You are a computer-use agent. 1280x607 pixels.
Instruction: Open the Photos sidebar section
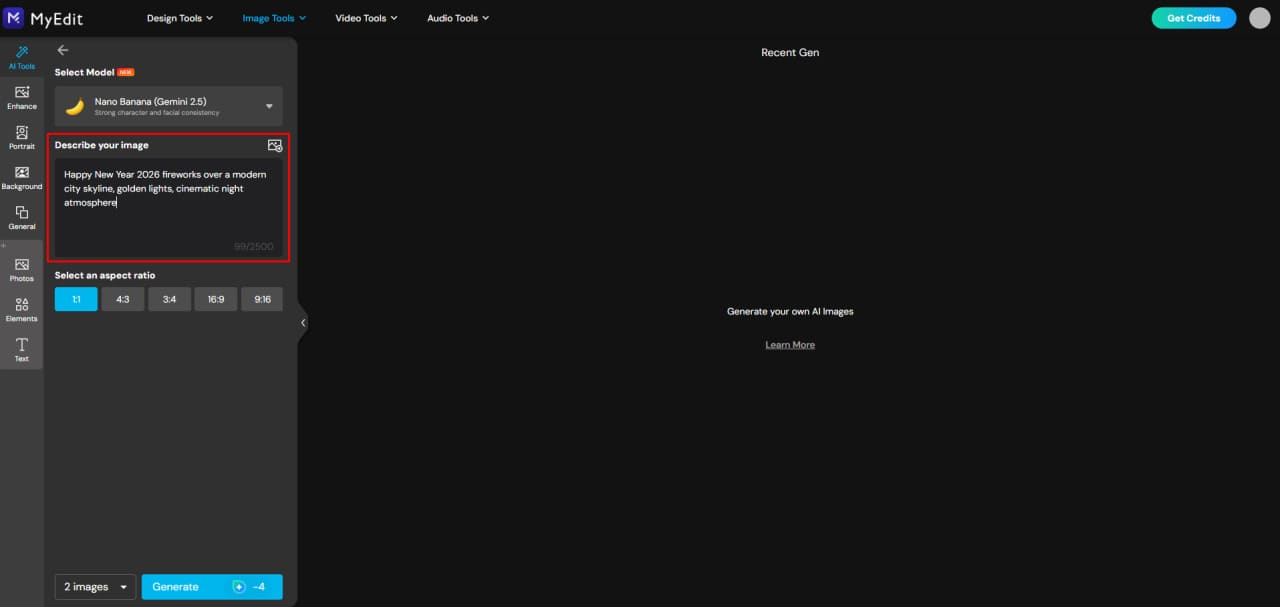click(x=22, y=270)
